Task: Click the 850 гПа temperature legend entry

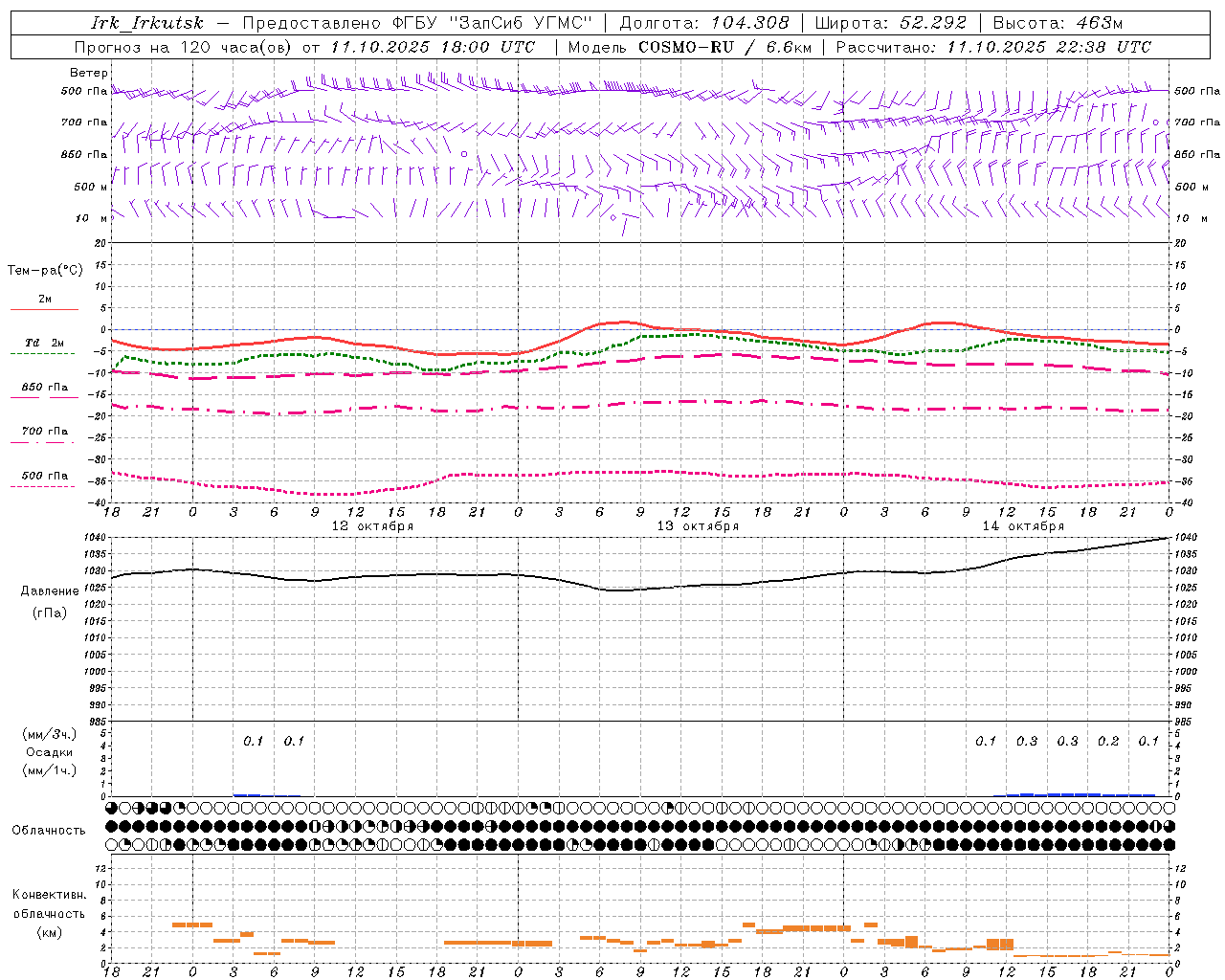Action: 44,388
